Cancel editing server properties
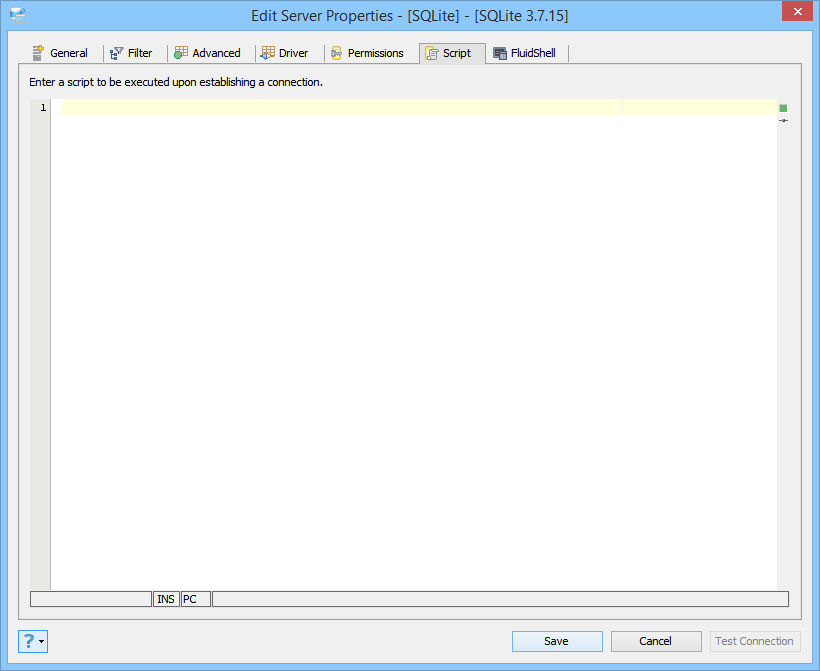This screenshot has height=671, width=820. tap(656, 641)
